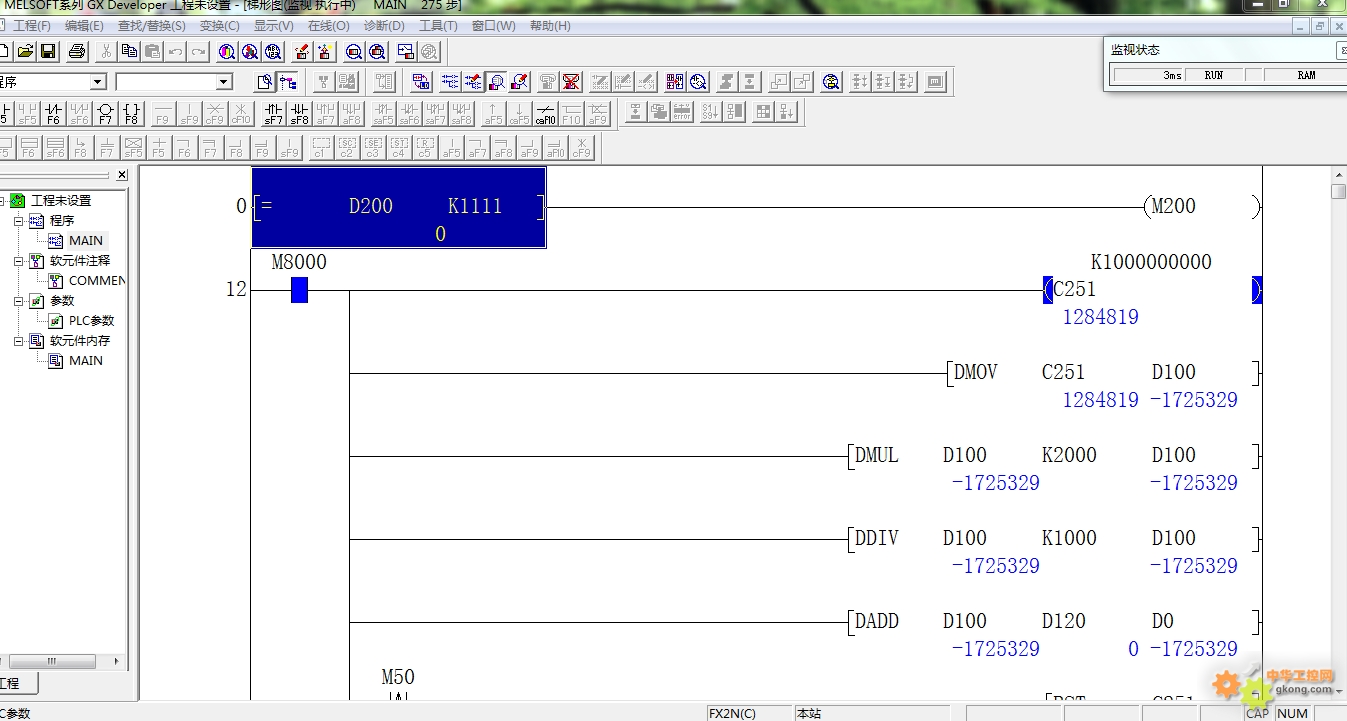Open the 诊断(D) menu

point(384,26)
